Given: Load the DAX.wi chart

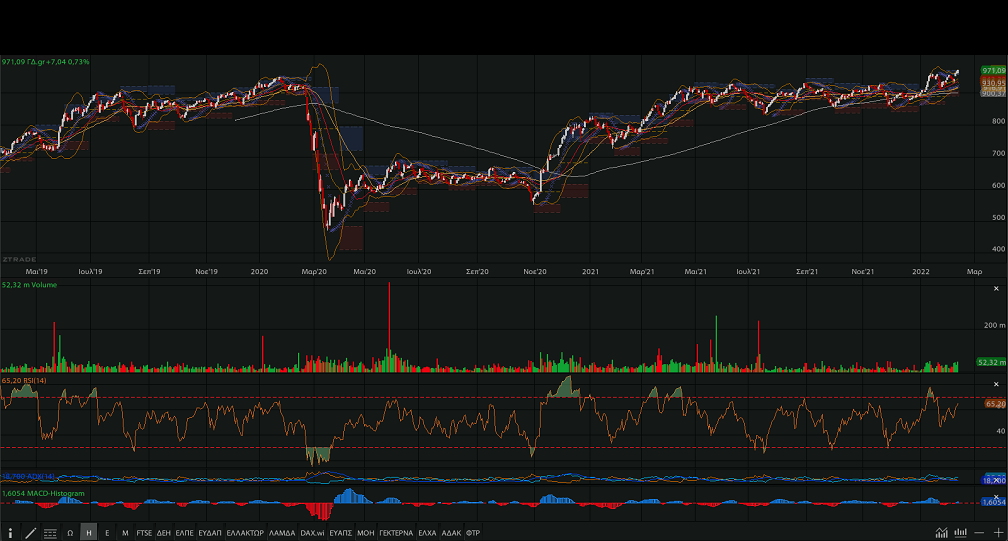Looking at the screenshot, I should [x=312, y=533].
